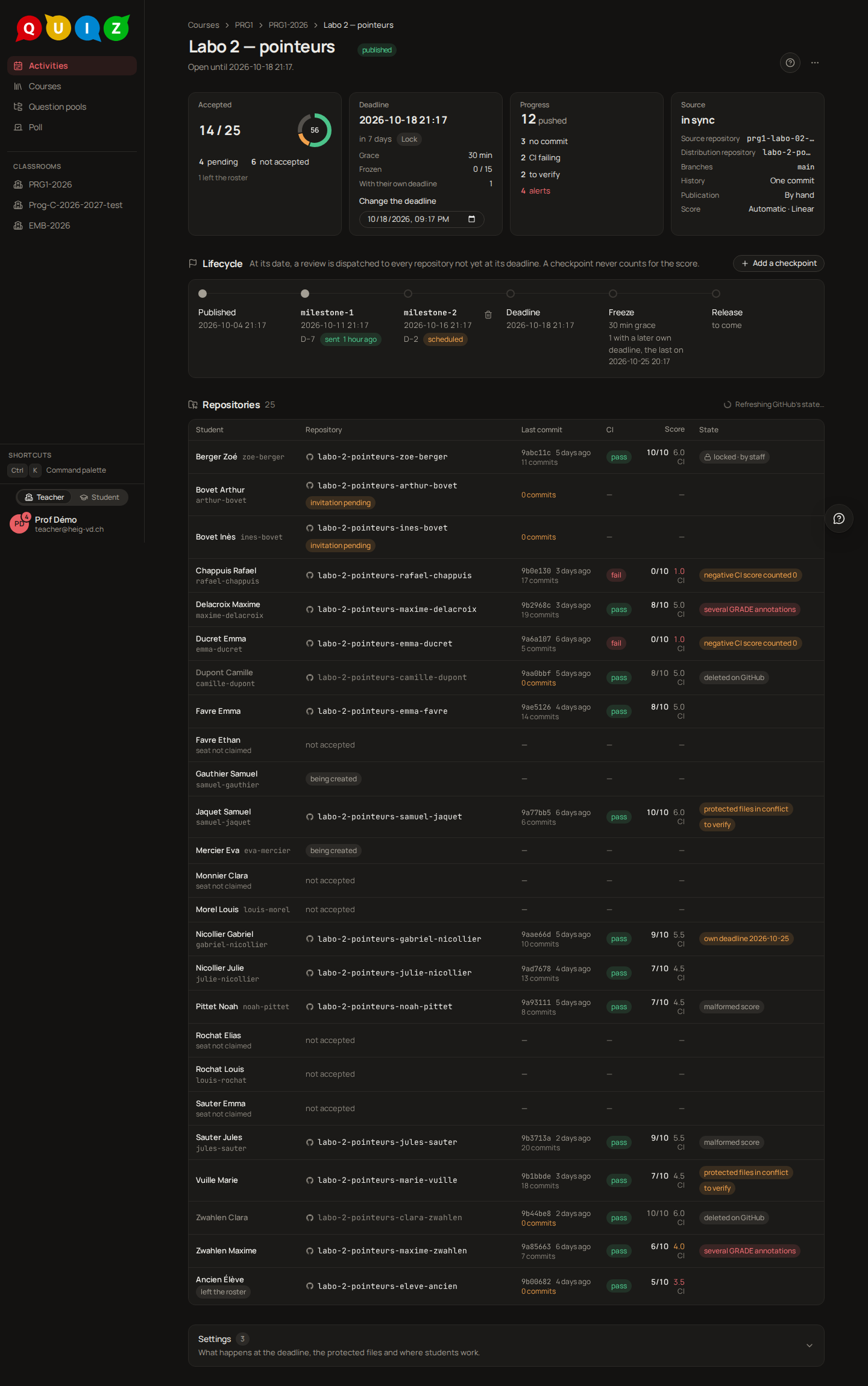Click the Add a checkpoint button
This screenshot has width=868, height=1386.
click(x=778, y=263)
